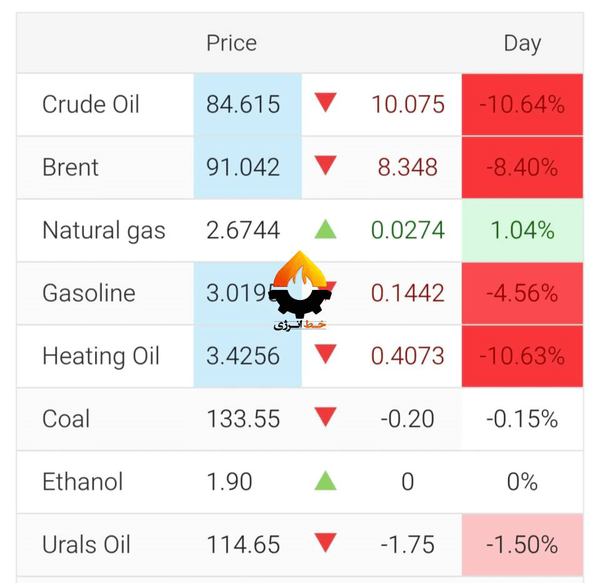
Task: Open the Brent commodity link
Action: pos(70,167)
